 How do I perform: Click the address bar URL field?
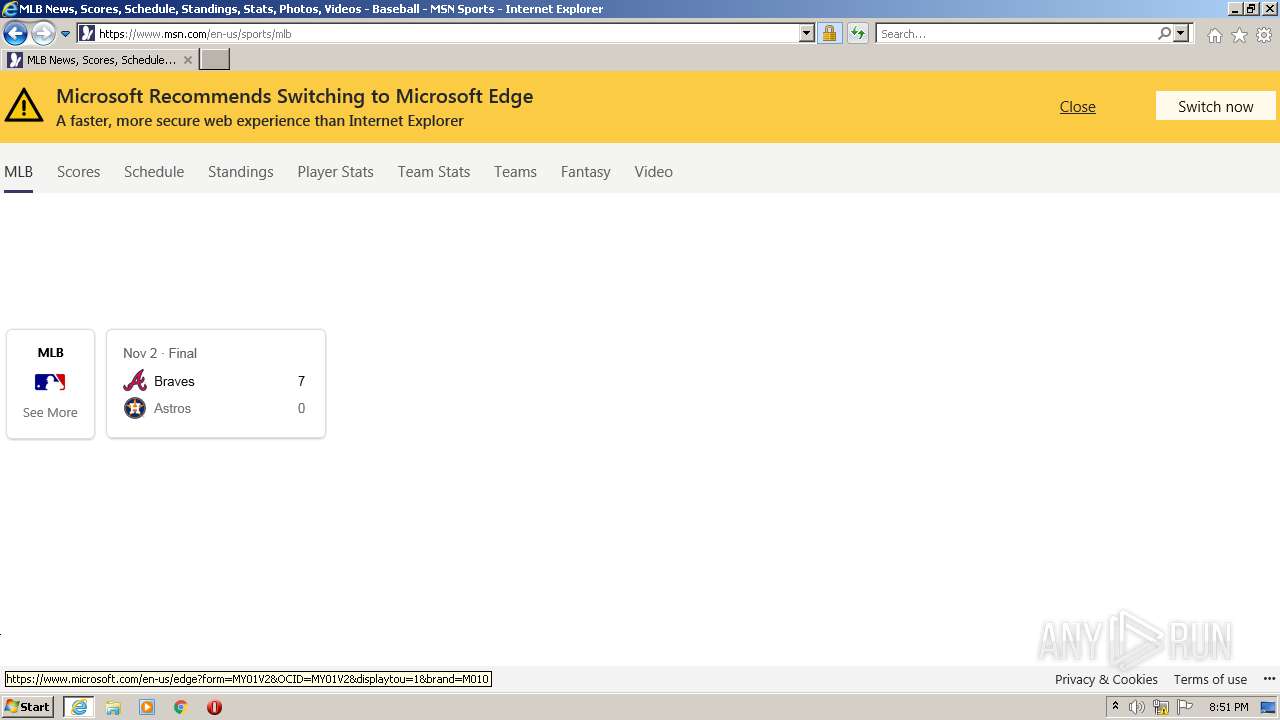[446, 34]
